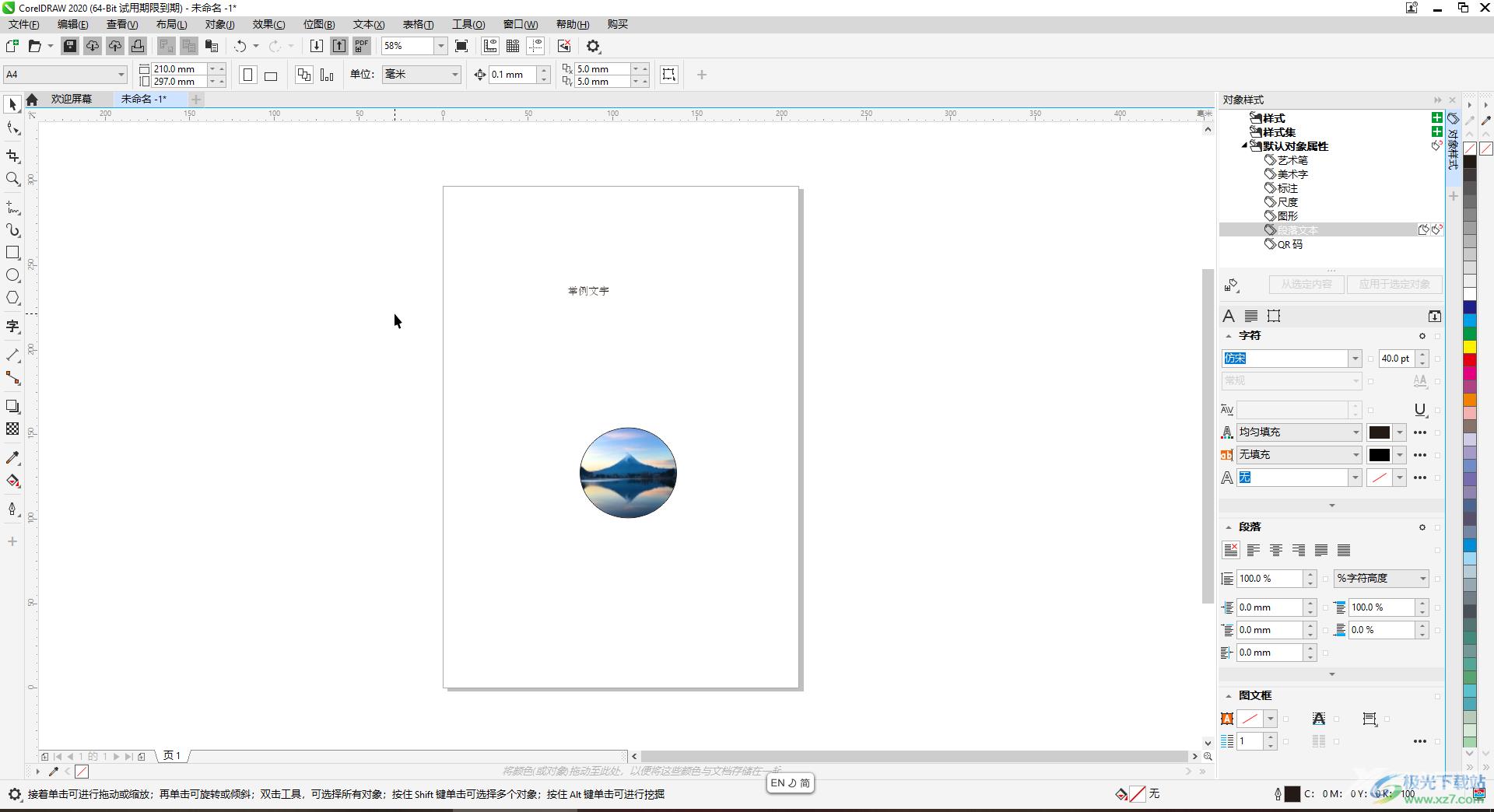Select the Ellipse tool

coord(12,275)
